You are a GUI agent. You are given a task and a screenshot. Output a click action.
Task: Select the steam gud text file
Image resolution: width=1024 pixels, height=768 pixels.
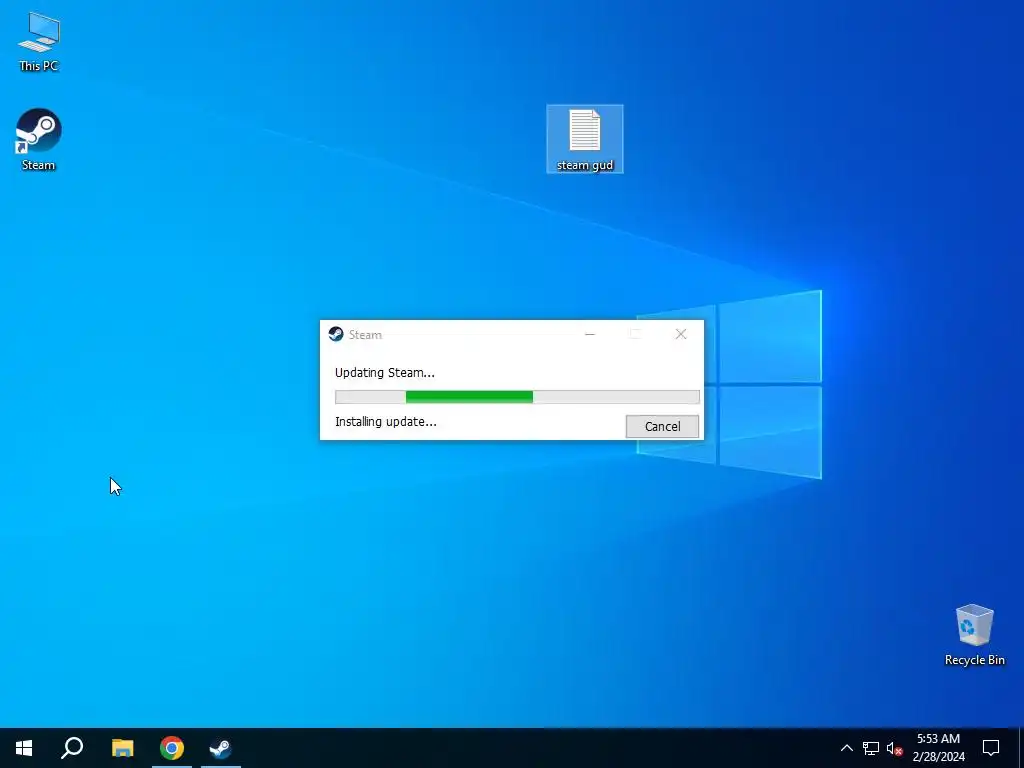tap(584, 139)
